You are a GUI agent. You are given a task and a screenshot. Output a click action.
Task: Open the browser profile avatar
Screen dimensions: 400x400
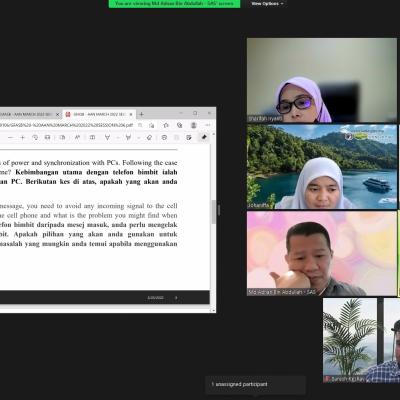[x=194, y=125]
